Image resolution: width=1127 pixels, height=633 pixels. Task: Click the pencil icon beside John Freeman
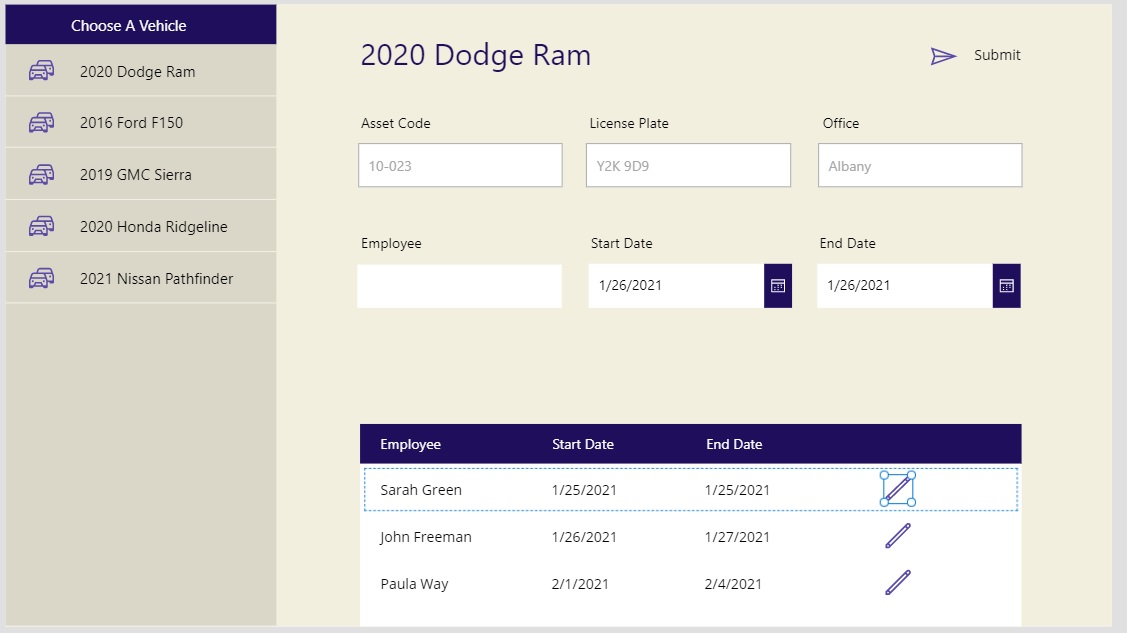tap(897, 536)
